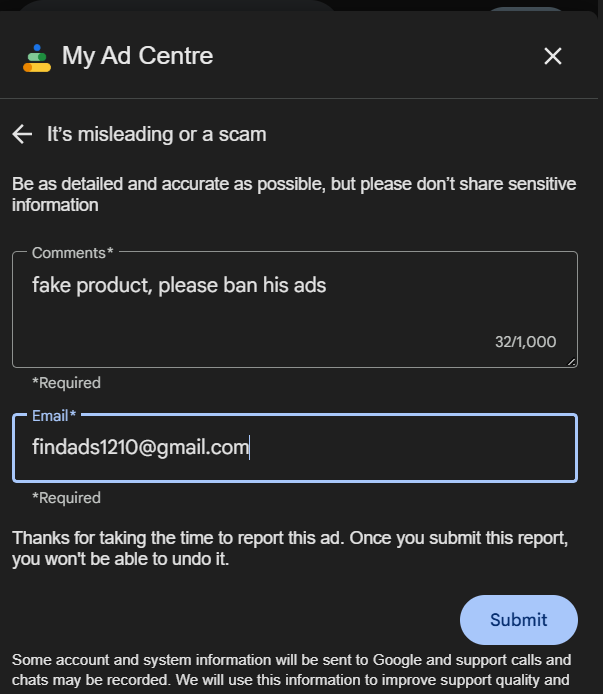Image resolution: width=603 pixels, height=694 pixels.
Task: Click the Comments field label
Action: point(72,253)
